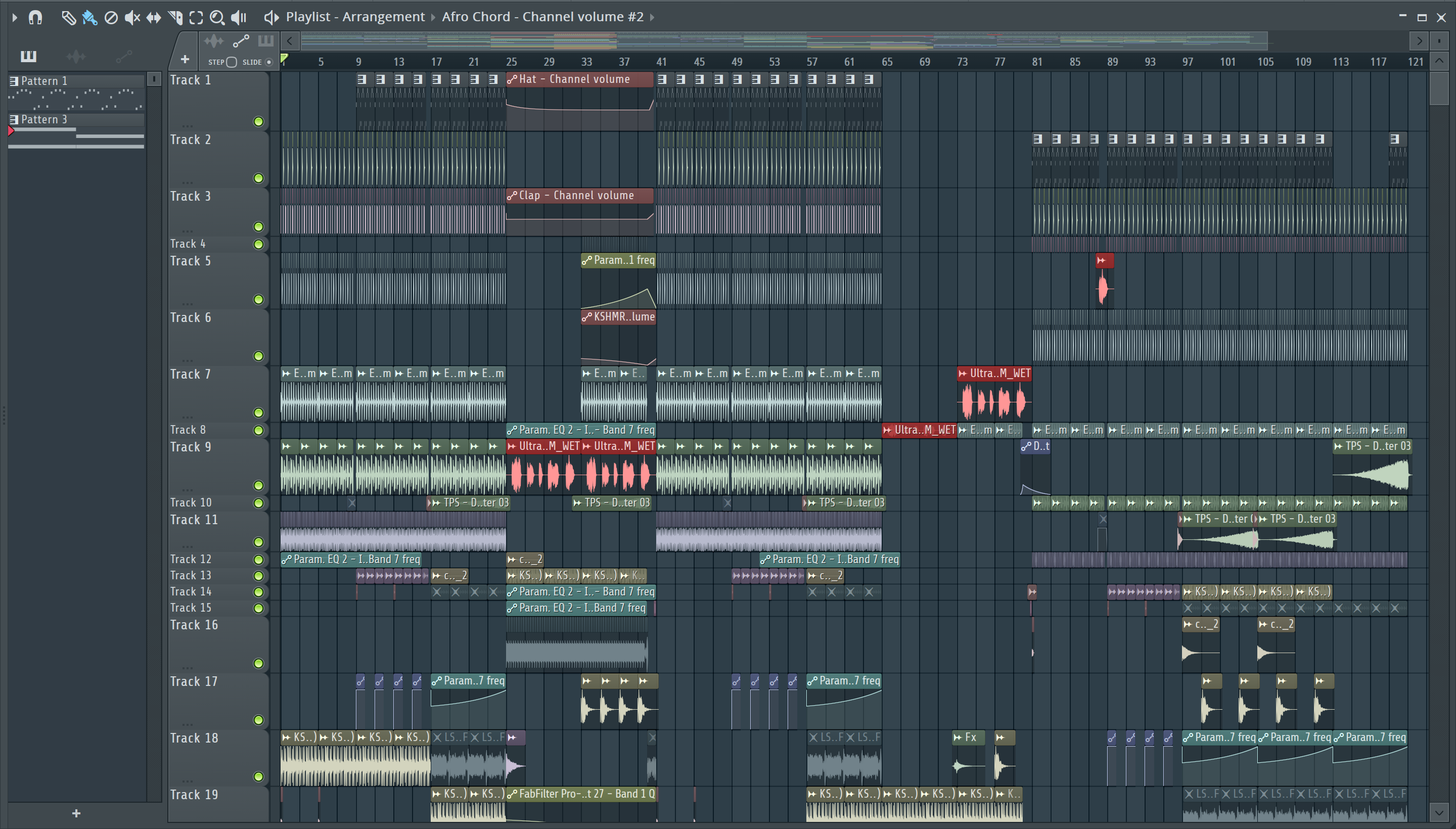Viewport: 1456px width, 829px height.
Task: Click the arrangement overview minimap
Action: tap(784, 40)
